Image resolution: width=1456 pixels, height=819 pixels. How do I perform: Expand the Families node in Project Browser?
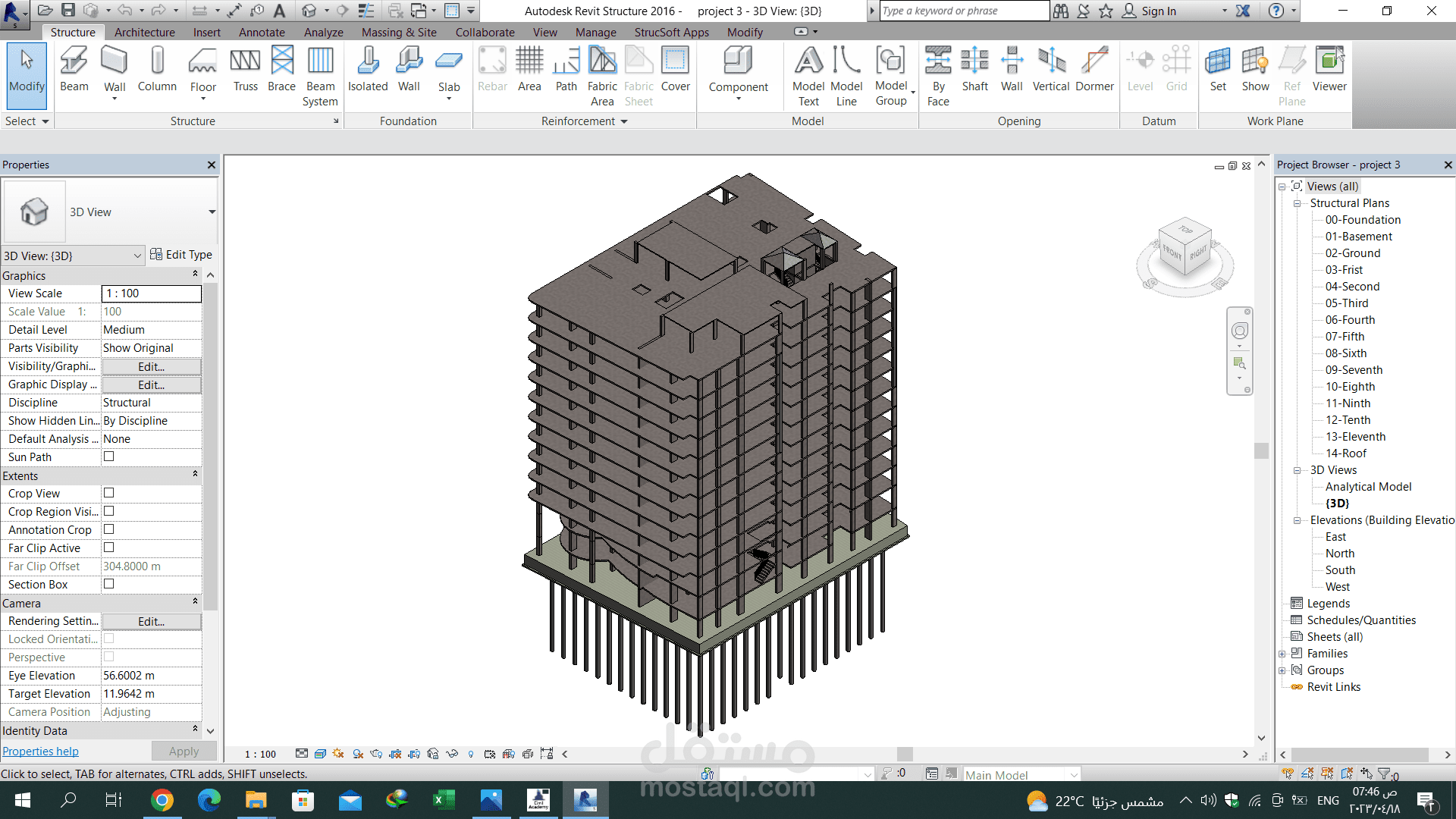tap(1282, 654)
